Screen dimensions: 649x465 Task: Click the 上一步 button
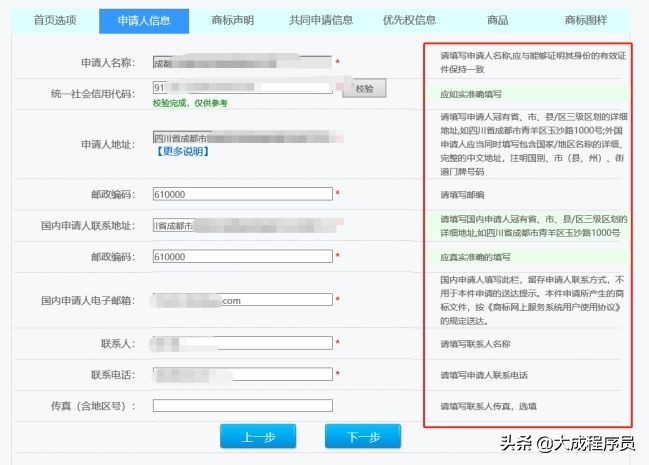(258, 436)
